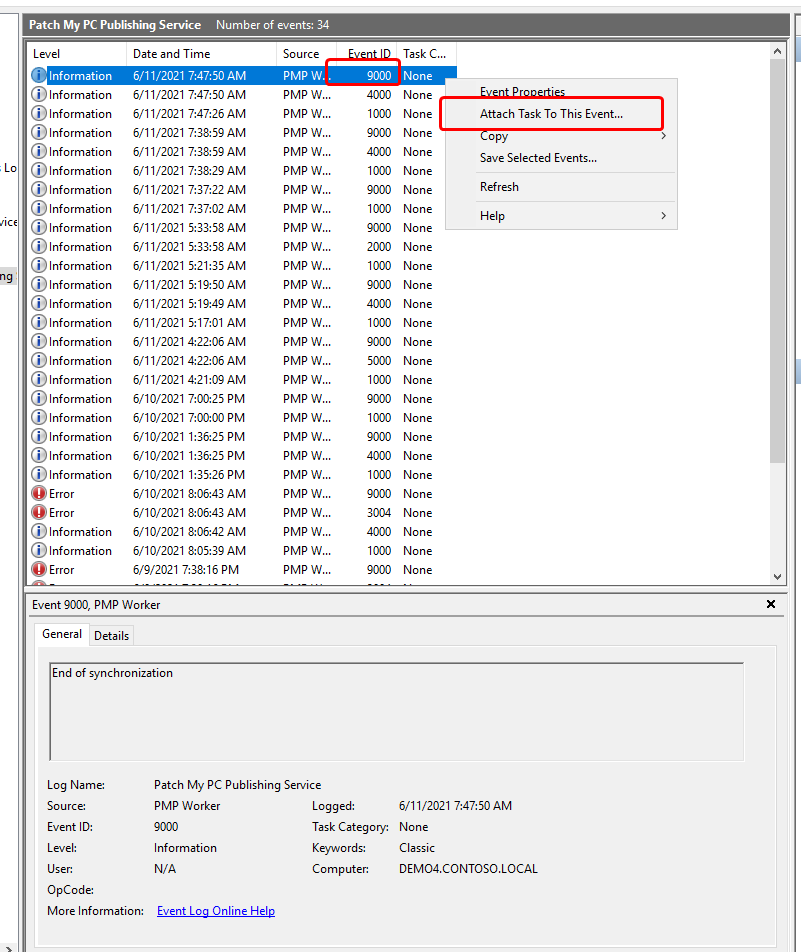Open the Event Log Online Help link
801x952 pixels.
(x=216, y=911)
